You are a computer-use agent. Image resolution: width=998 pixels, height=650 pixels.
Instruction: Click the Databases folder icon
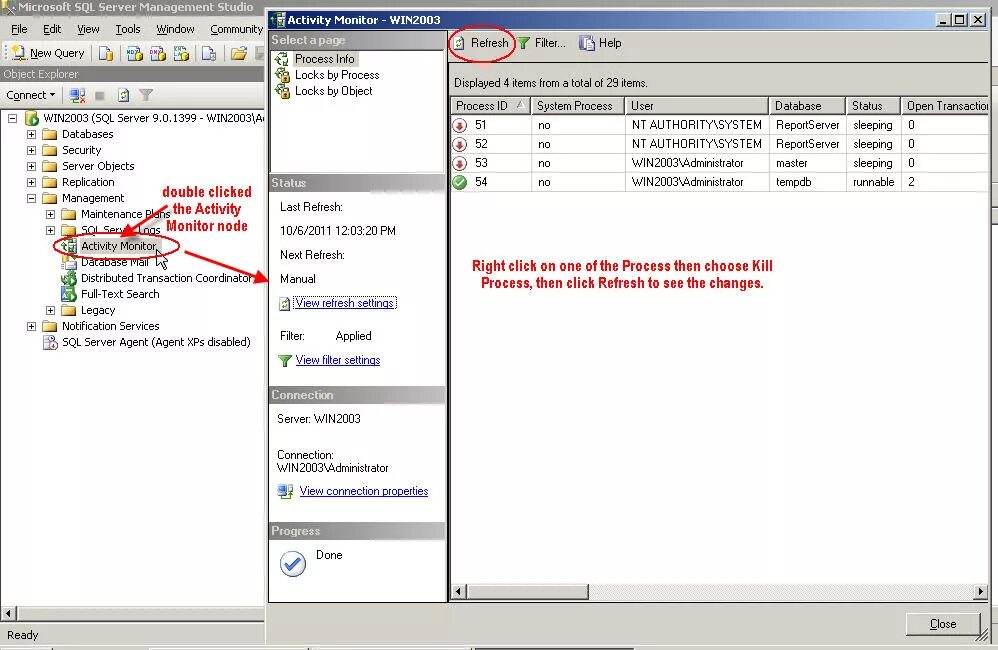click(x=50, y=134)
